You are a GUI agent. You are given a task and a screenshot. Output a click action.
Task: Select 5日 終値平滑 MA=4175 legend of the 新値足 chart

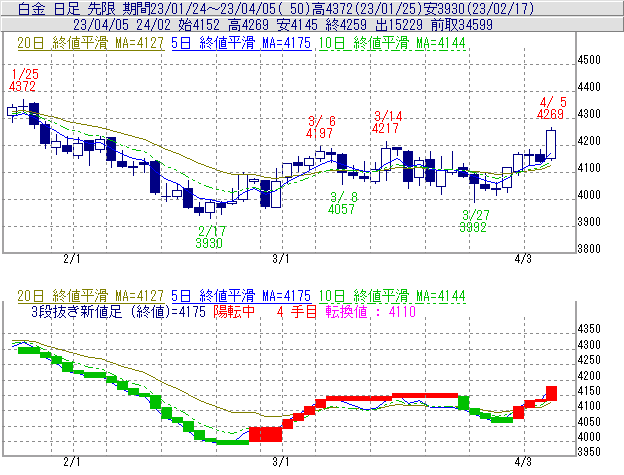tap(241, 296)
